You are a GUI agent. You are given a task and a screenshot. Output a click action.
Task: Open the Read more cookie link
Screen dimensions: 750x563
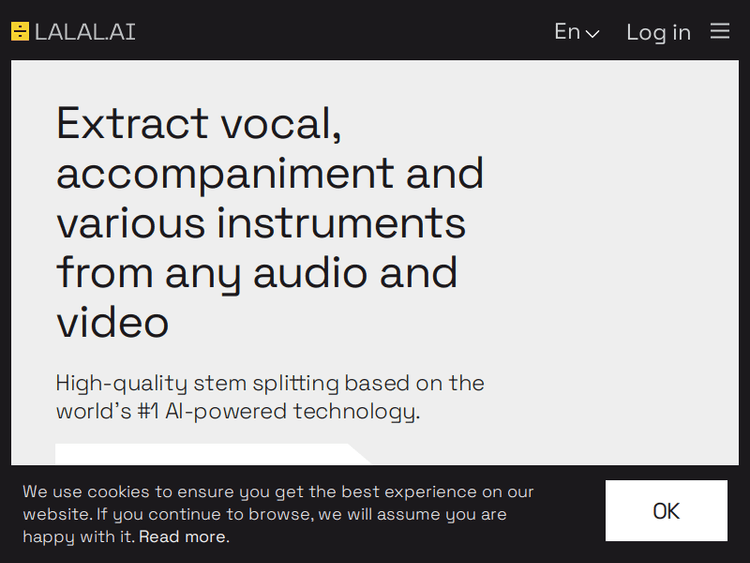[x=182, y=537]
